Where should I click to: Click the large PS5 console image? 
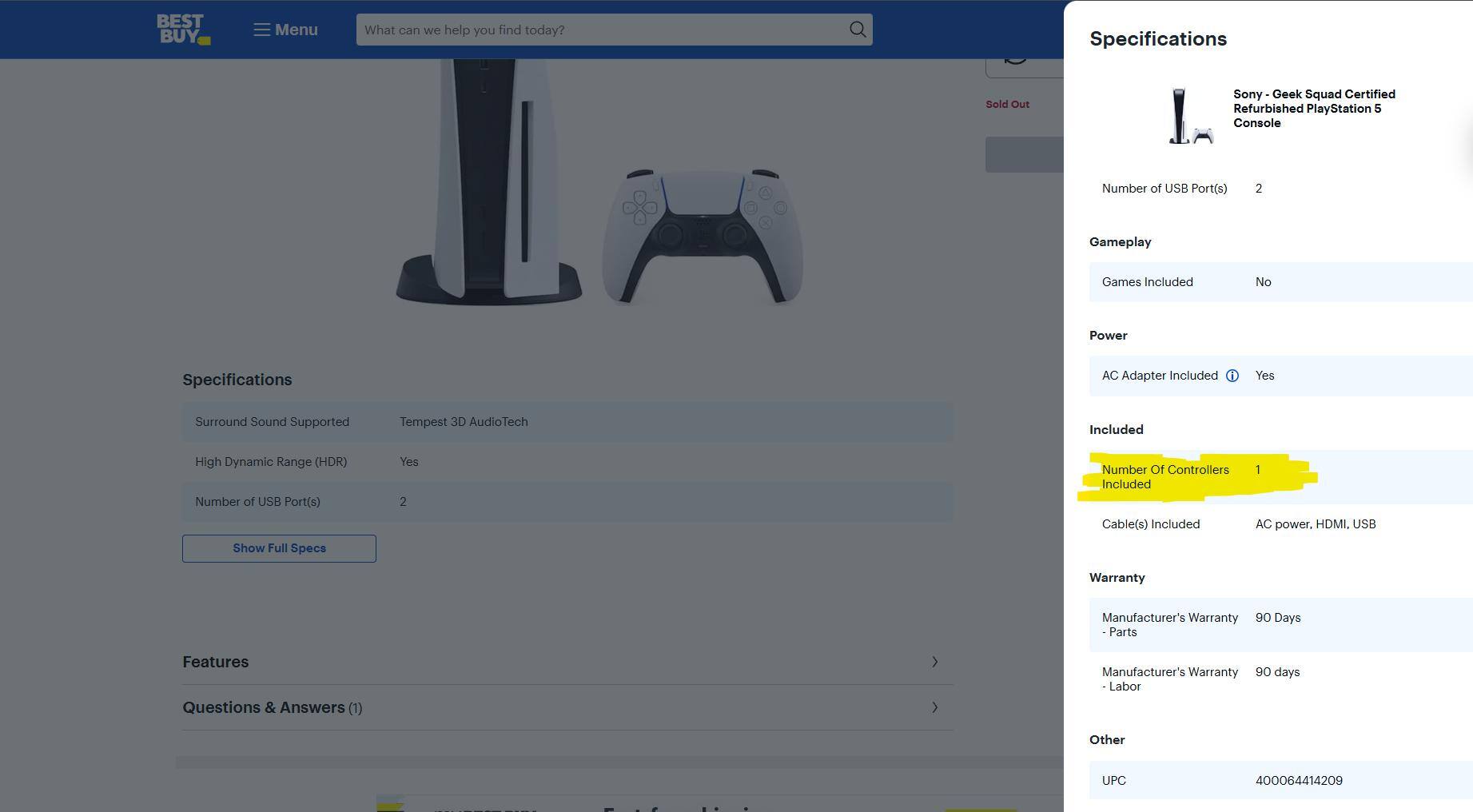tap(488, 184)
